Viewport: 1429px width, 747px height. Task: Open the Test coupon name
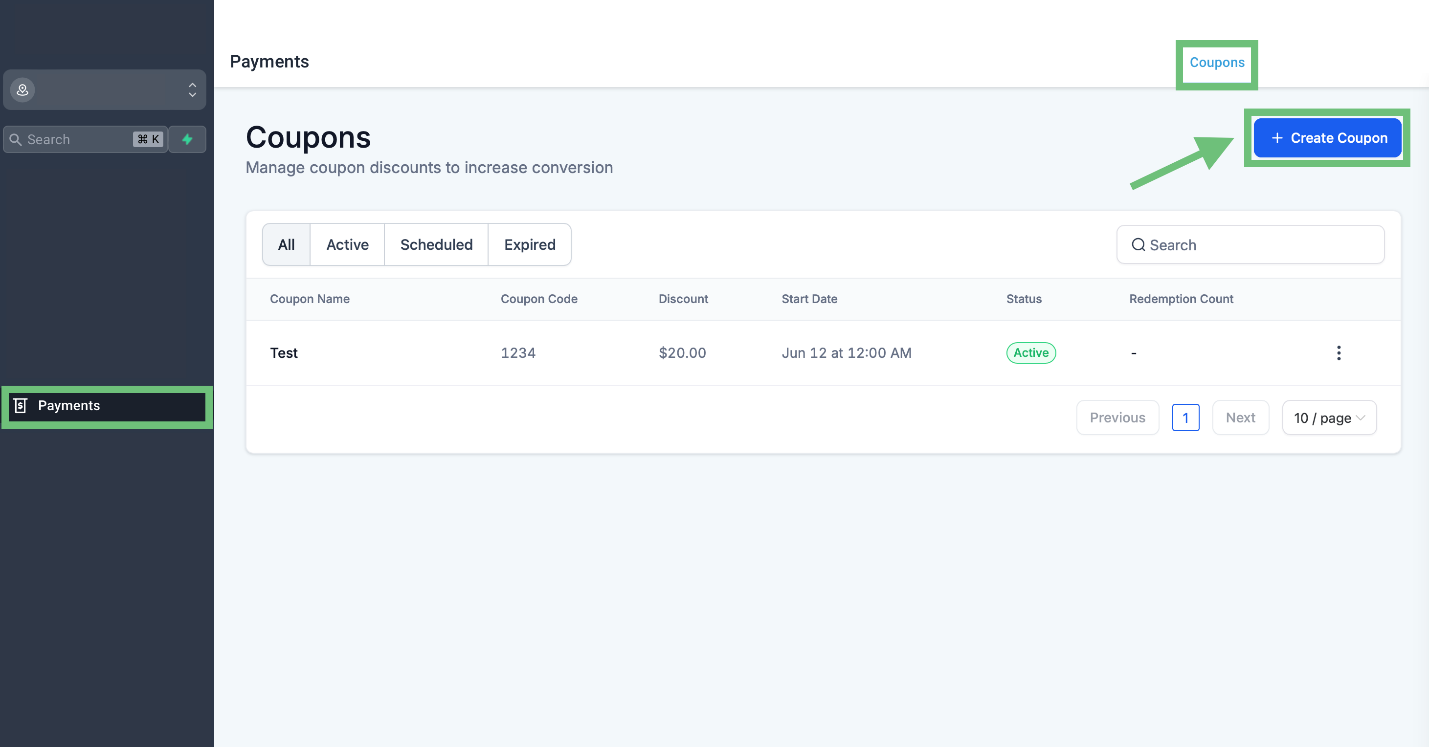(284, 353)
